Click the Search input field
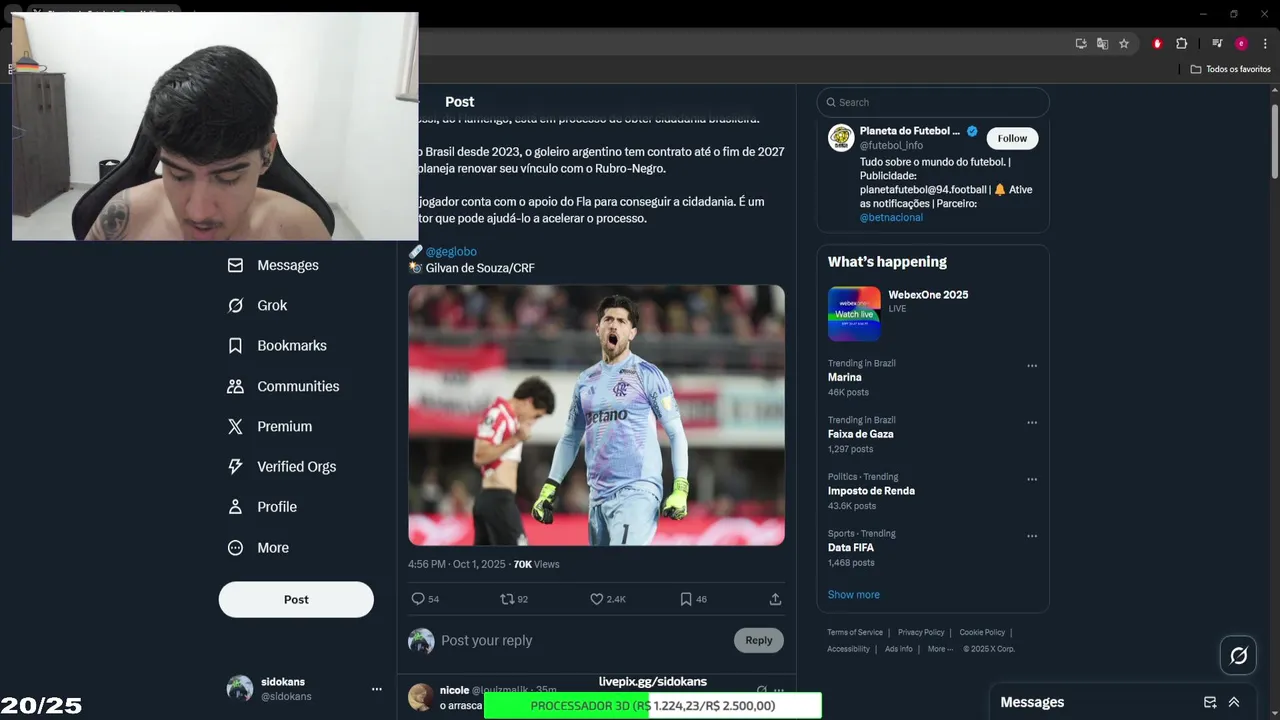1280x720 pixels. (x=933, y=102)
